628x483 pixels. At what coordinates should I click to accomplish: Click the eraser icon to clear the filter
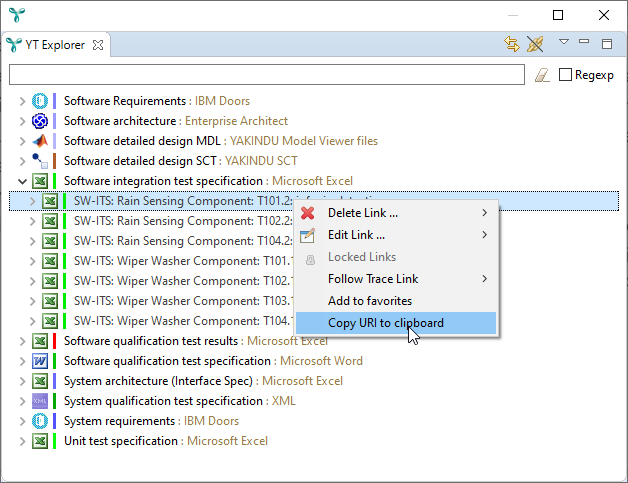pyautogui.click(x=542, y=75)
